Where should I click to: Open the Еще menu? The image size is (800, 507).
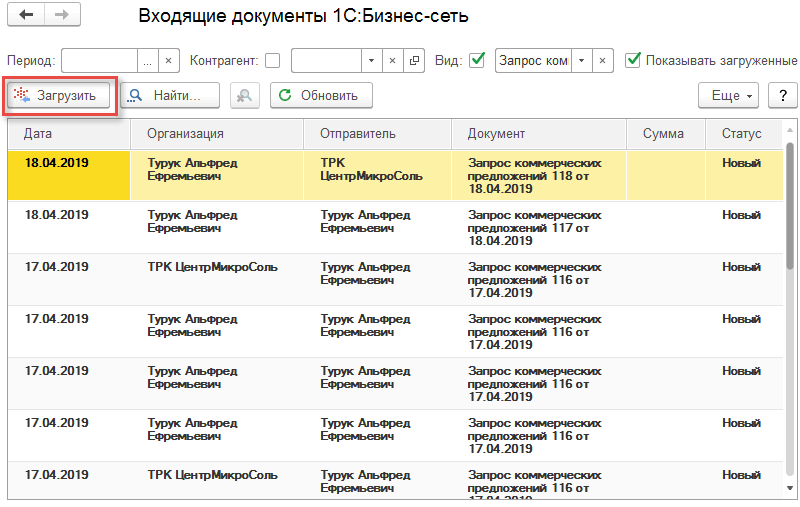point(728,96)
